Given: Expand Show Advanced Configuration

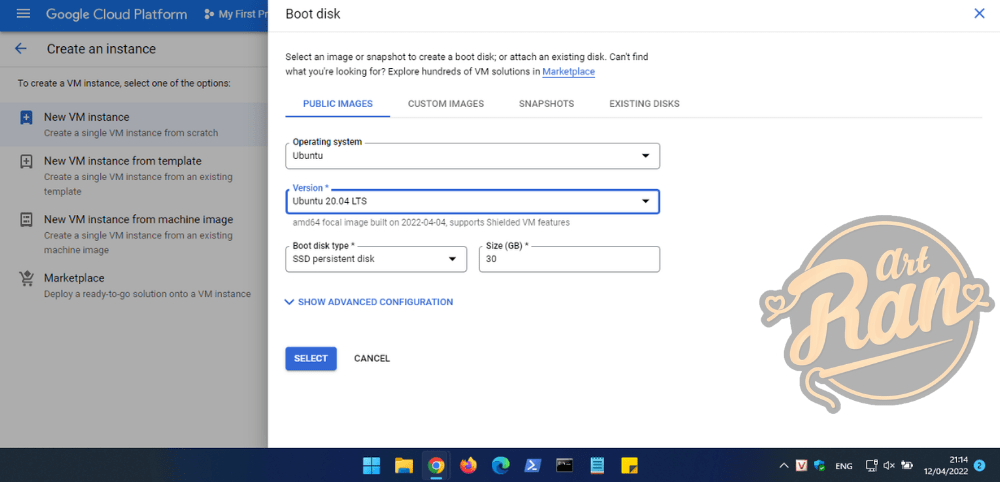Looking at the screenshot, I should (369, 302).
